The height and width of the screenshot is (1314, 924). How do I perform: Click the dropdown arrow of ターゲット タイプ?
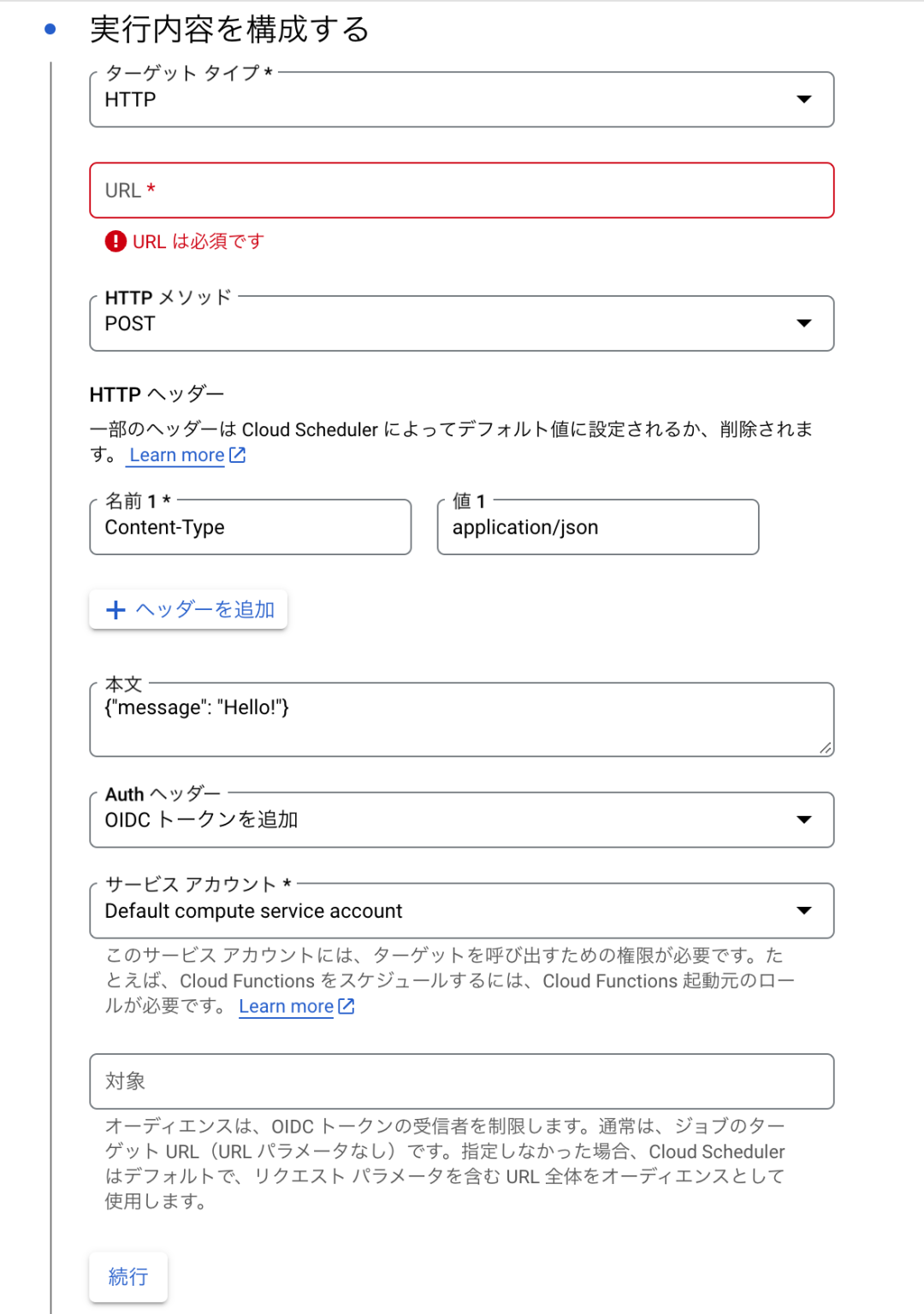tap(803, 99)
